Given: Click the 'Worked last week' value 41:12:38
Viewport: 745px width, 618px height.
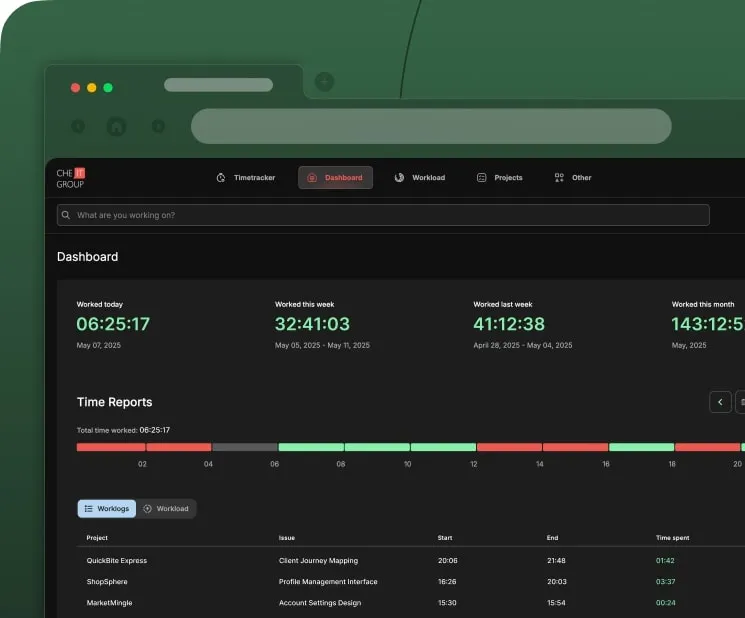Looking at the screenshot, I should 509,324.
